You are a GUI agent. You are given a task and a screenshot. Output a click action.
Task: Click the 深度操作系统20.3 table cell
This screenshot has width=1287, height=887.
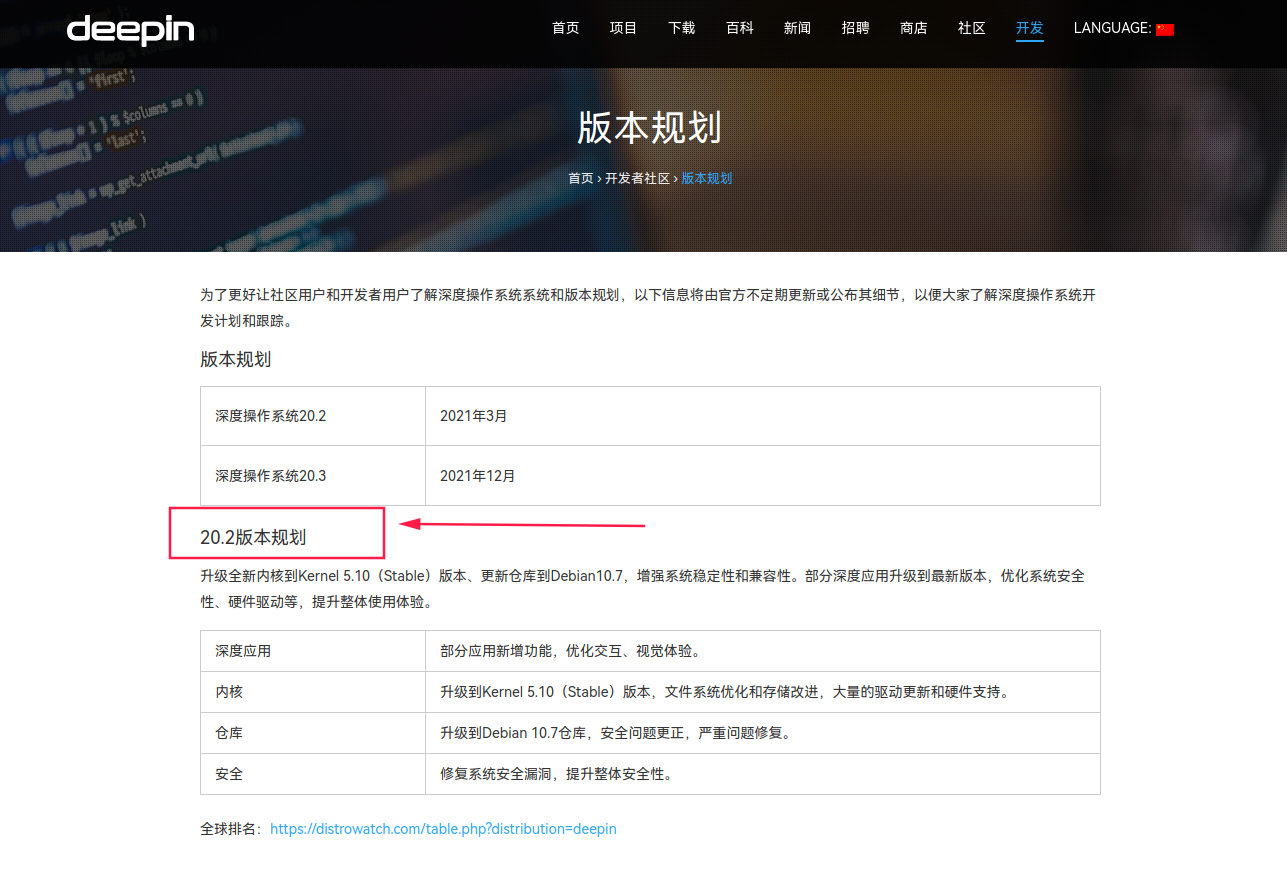(313, 476)
